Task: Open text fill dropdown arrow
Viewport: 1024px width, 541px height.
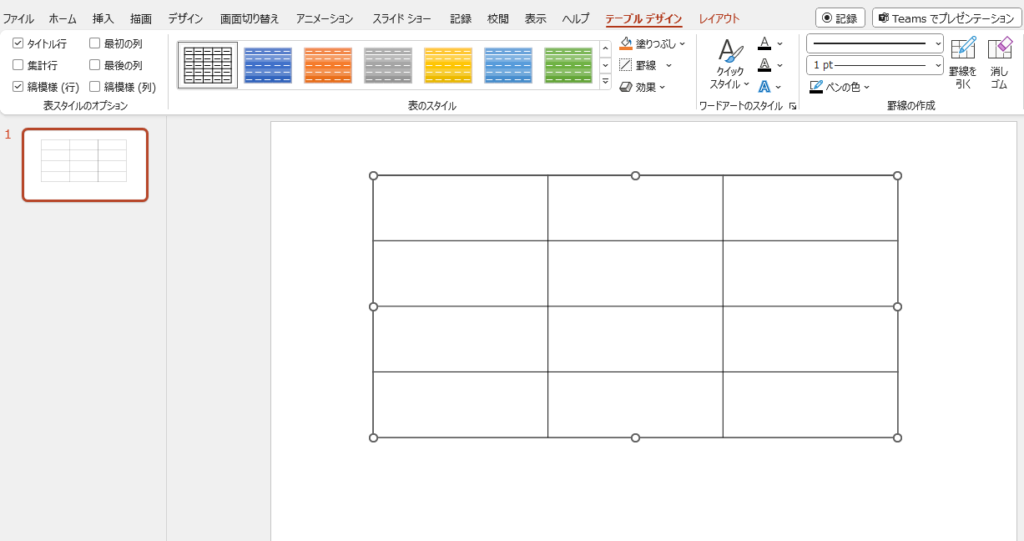Action: pos(780,44)
